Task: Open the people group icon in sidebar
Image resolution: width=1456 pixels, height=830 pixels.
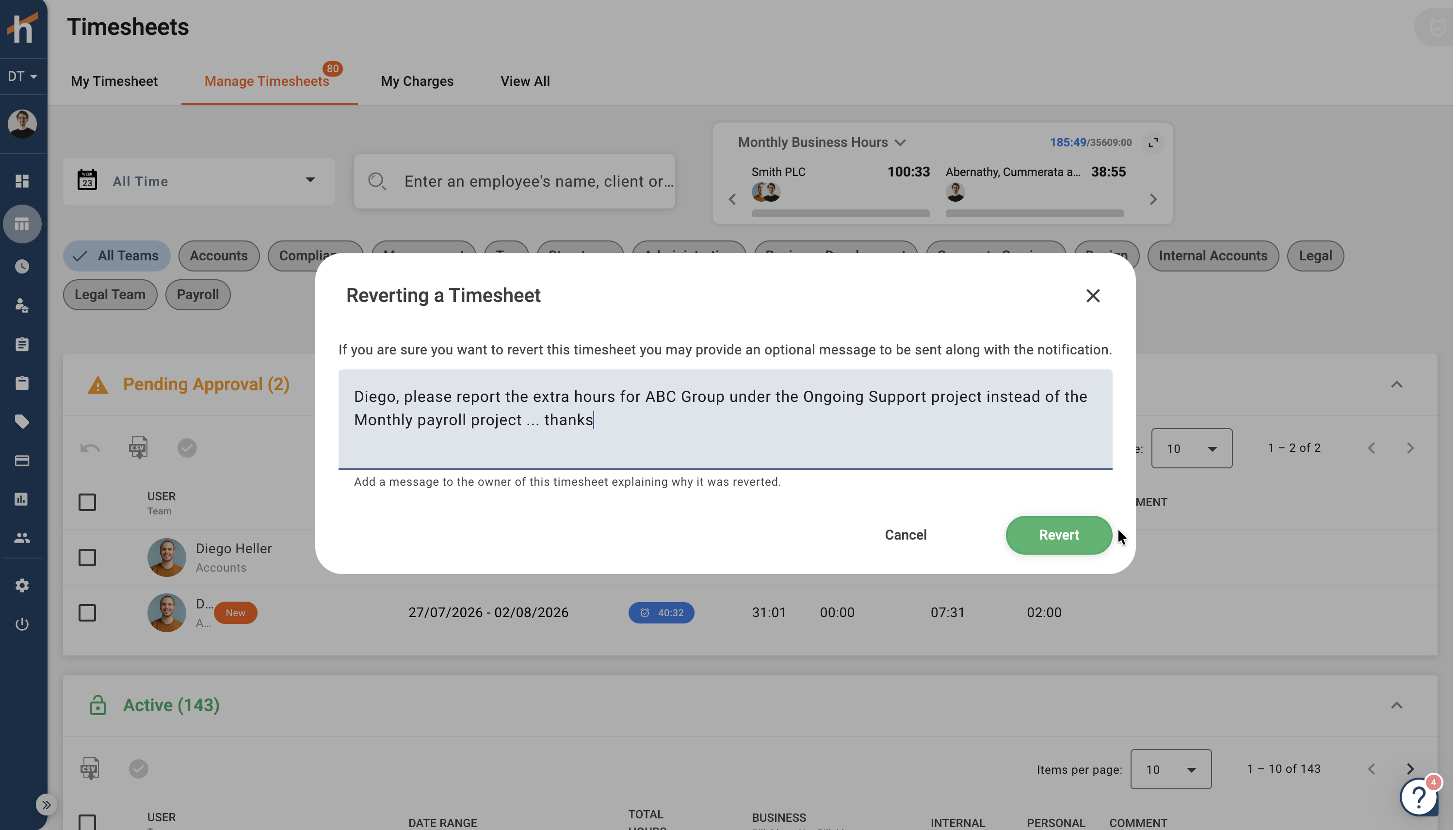Action: [22, 538]
